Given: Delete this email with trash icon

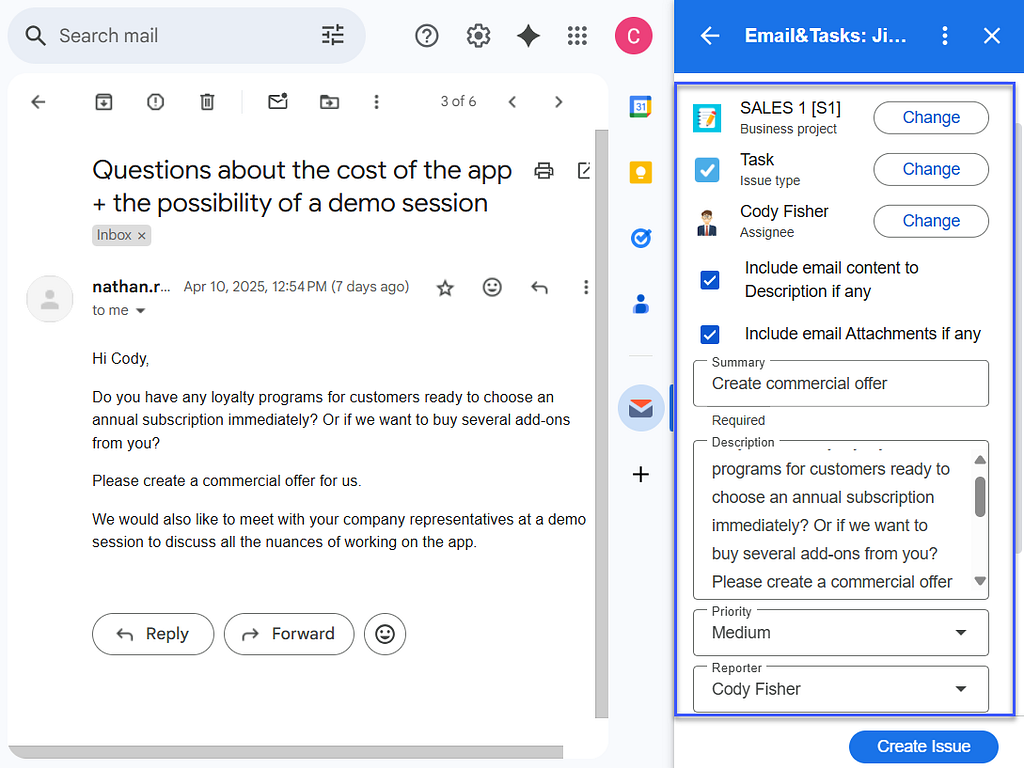Looking at the screenshot, I should point(207,102).
